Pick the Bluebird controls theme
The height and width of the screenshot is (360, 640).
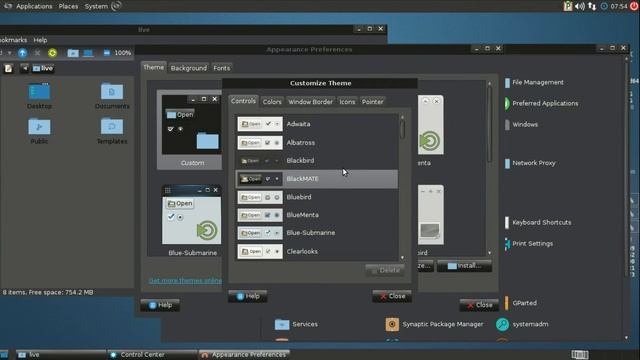[x=317, y=197]
